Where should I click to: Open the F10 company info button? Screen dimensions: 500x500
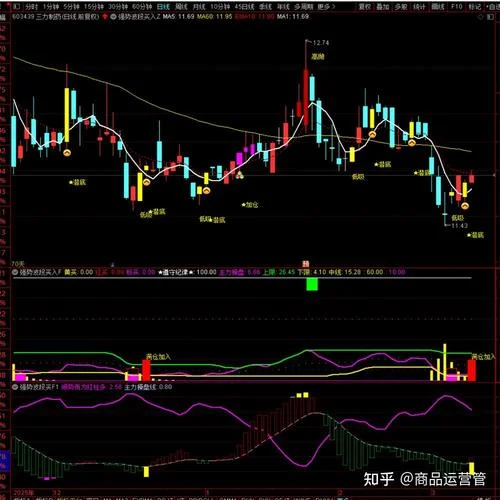(456, 7)
